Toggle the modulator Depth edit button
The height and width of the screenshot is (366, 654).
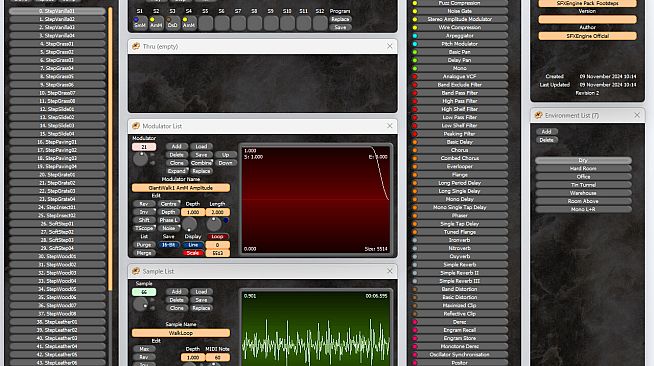tap(169, 212)
